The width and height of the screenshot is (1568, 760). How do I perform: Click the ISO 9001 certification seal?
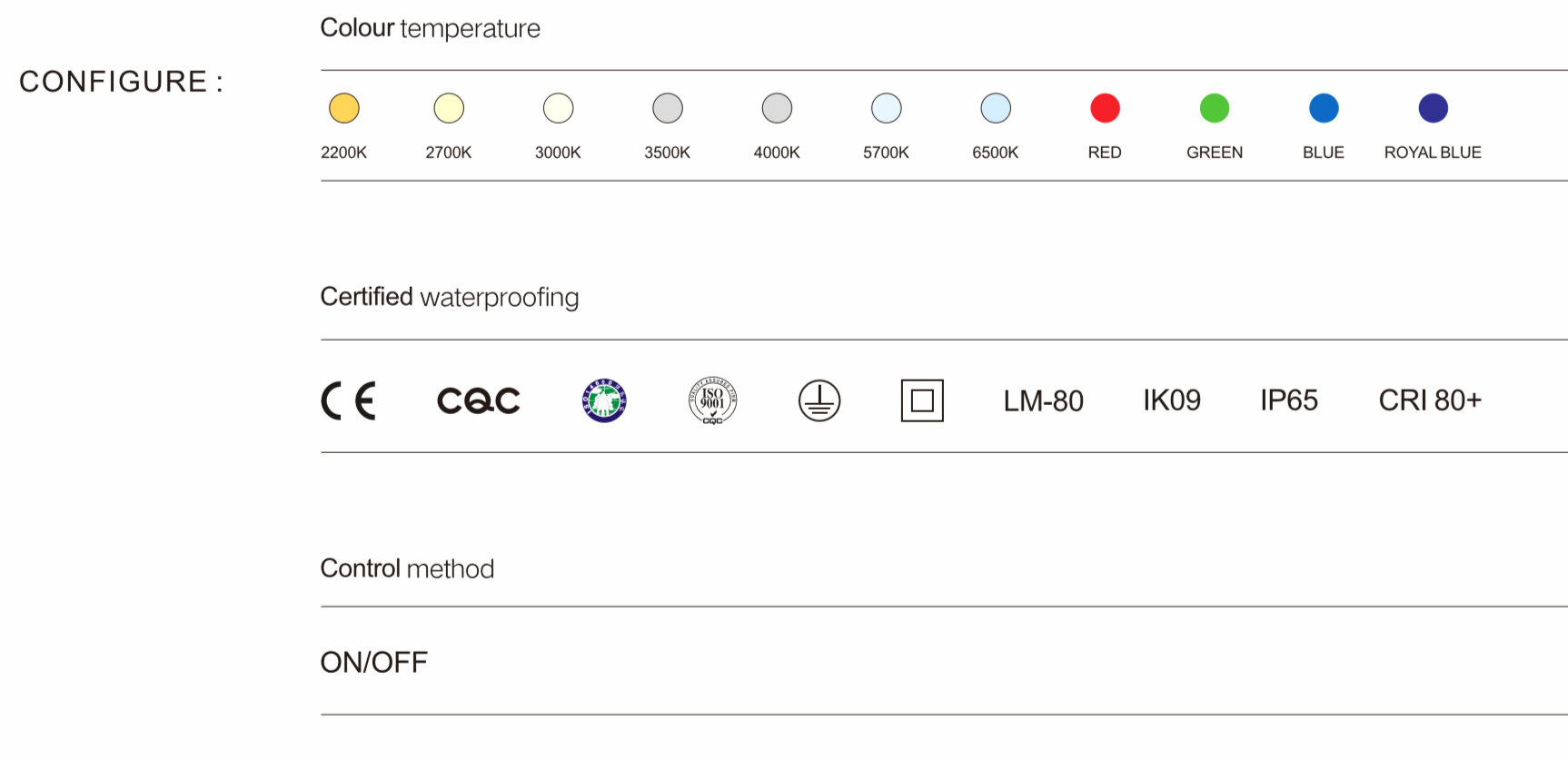click(712, 400)
